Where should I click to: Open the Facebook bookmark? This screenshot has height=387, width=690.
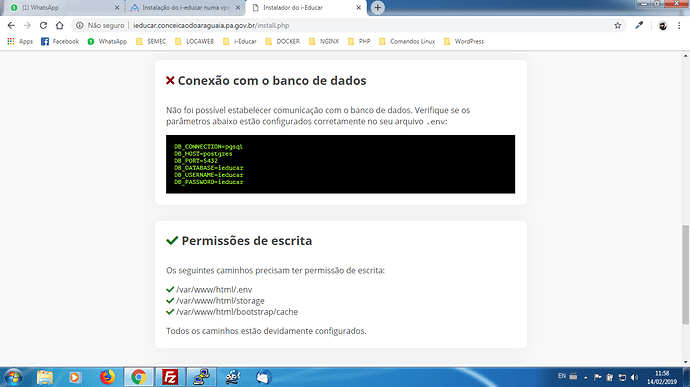(x=60, y=41)
